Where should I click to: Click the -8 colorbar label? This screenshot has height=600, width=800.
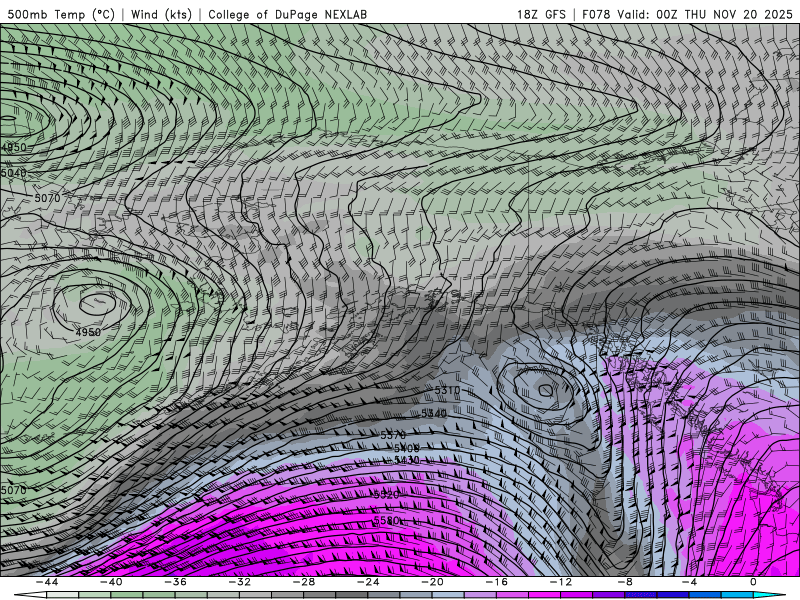(x=626, y=582)
